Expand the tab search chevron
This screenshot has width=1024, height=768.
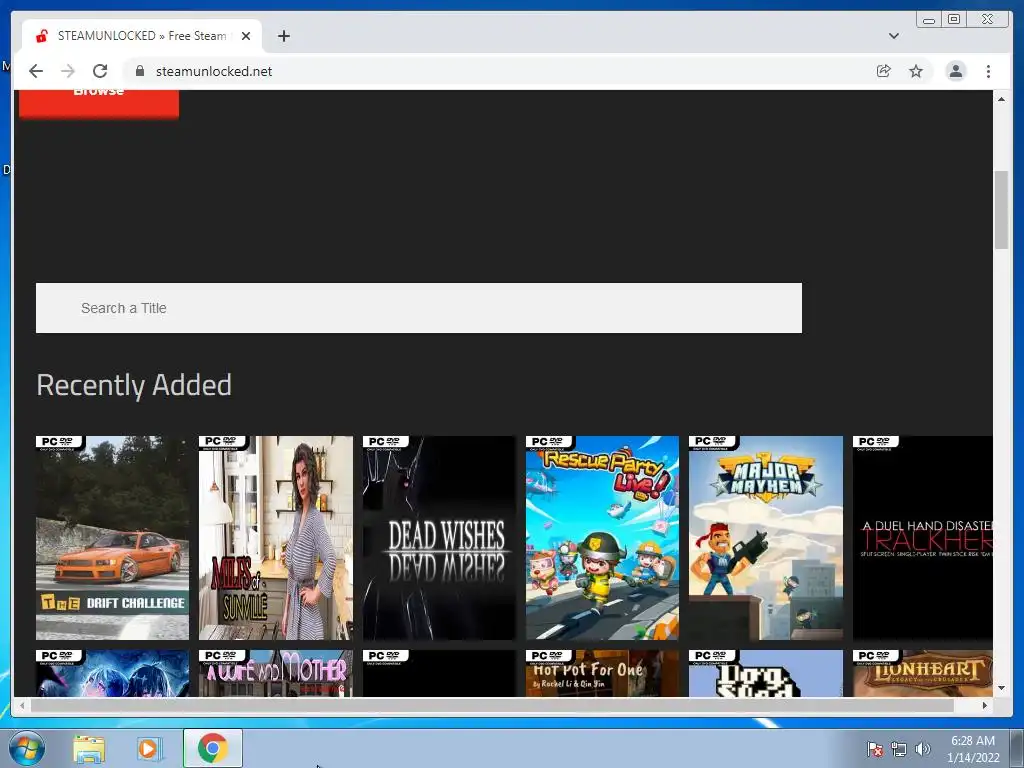click(893, 36)
